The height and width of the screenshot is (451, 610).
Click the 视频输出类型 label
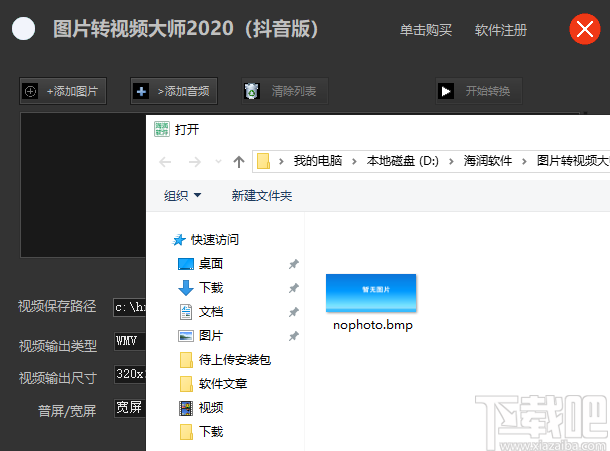(x=58, y=346)
